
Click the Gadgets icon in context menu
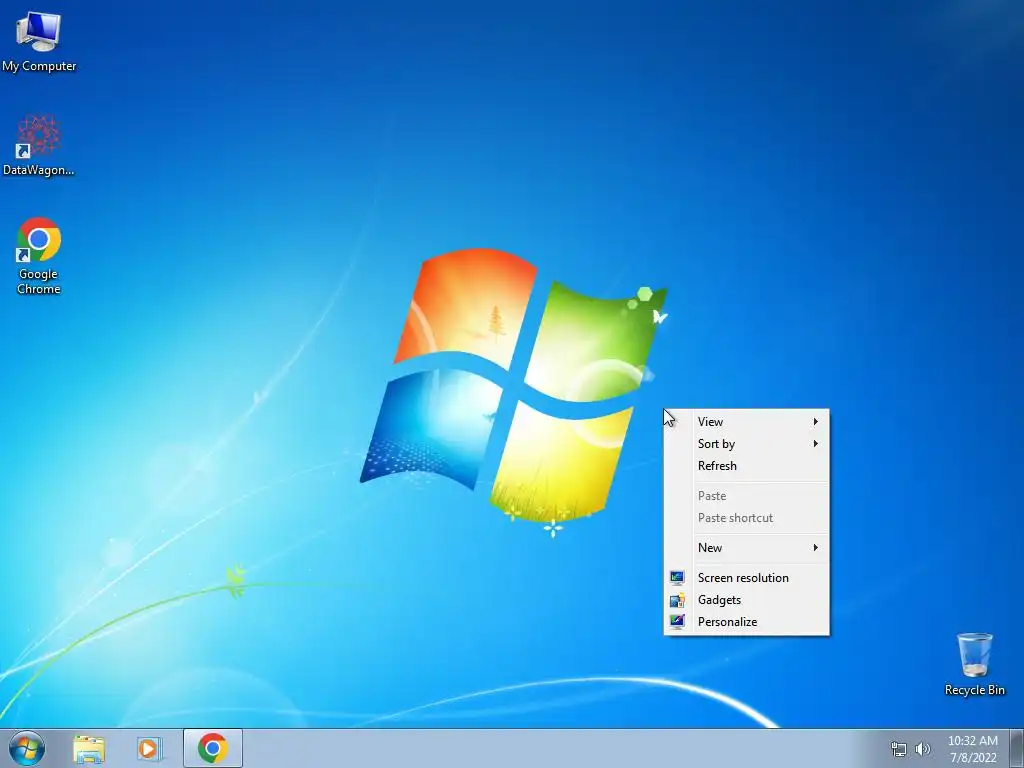coord(677,600)
